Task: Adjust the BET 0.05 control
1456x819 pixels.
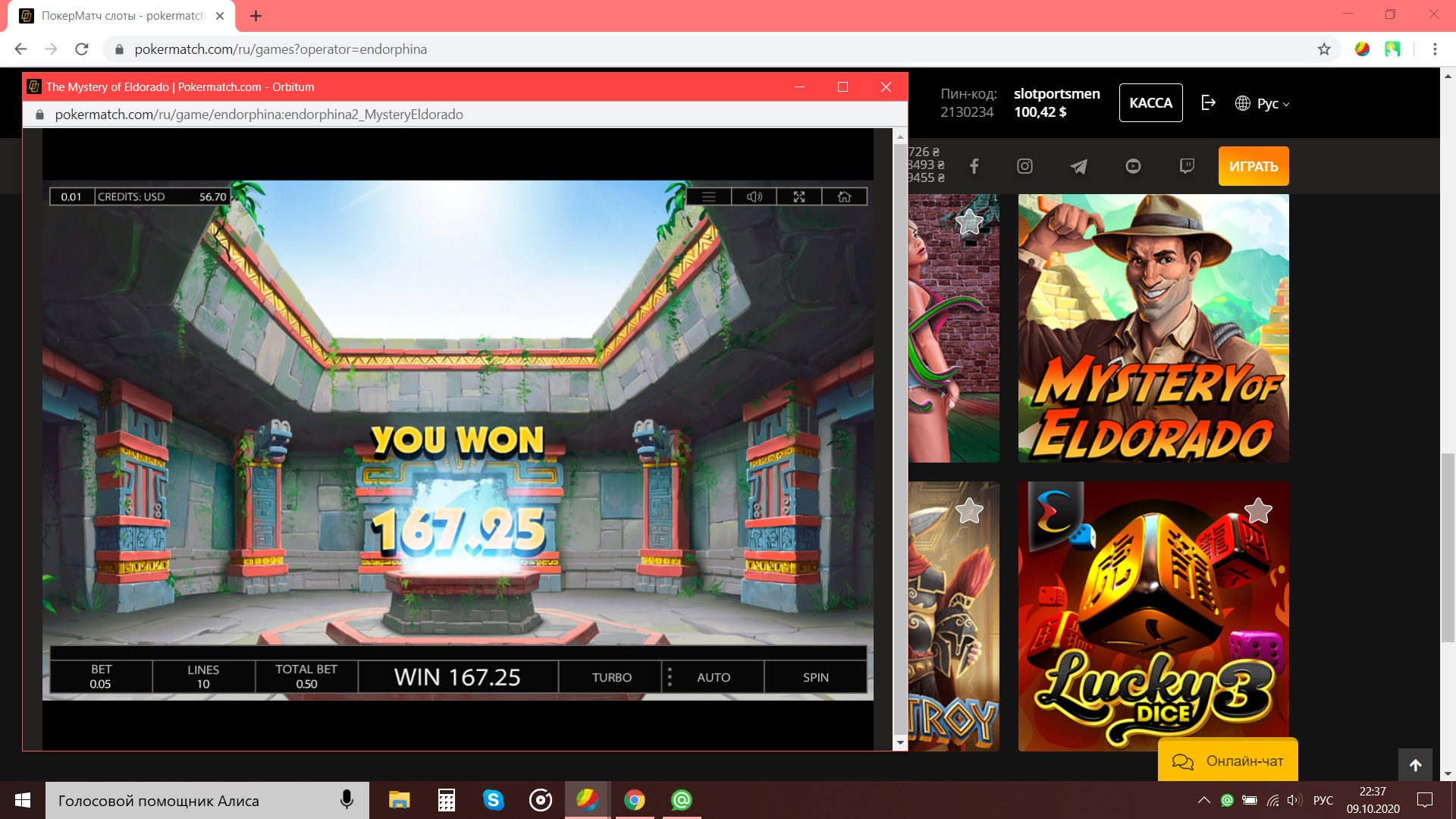Action: pyautogui.click(x=101, y=676)
